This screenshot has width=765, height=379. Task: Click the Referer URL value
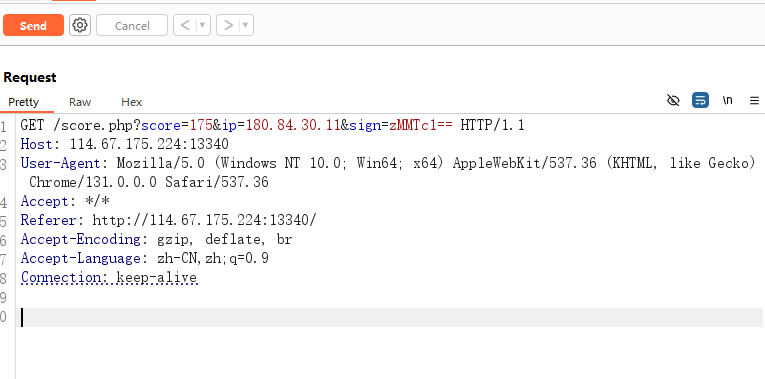[204, 220]
